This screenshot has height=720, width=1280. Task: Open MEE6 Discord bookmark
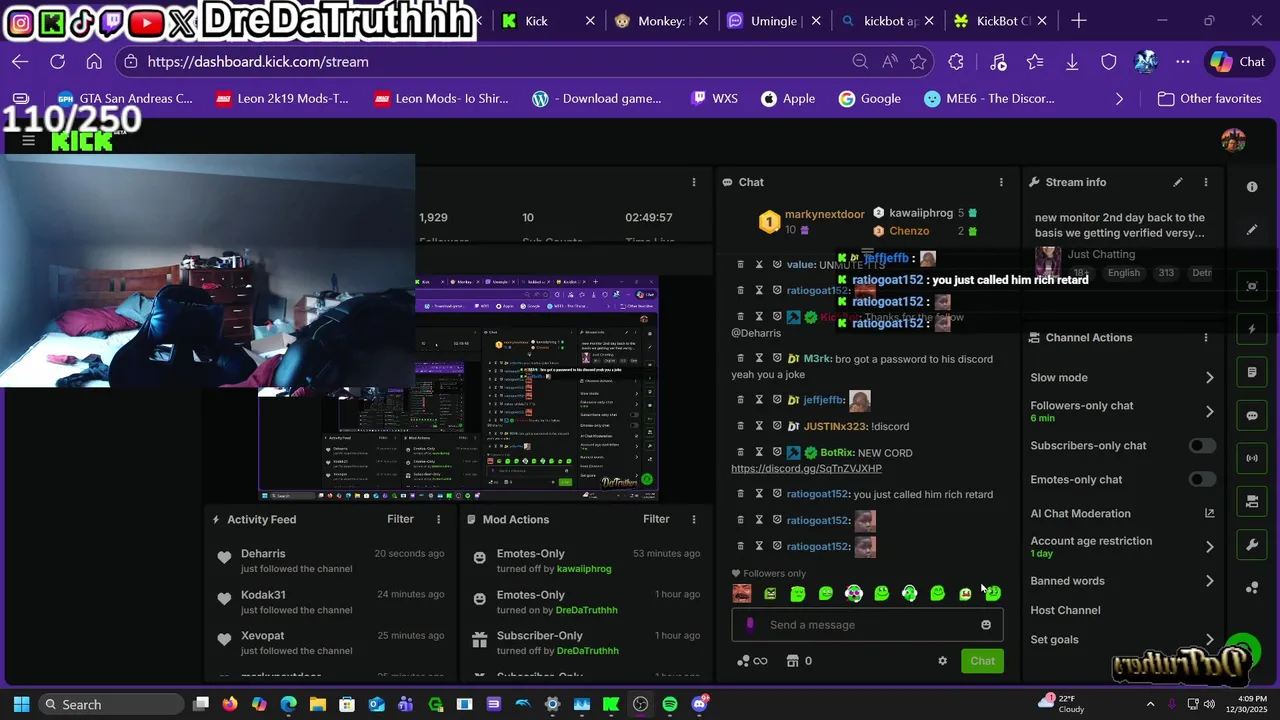pyautogui.click(x=989, y=99)
